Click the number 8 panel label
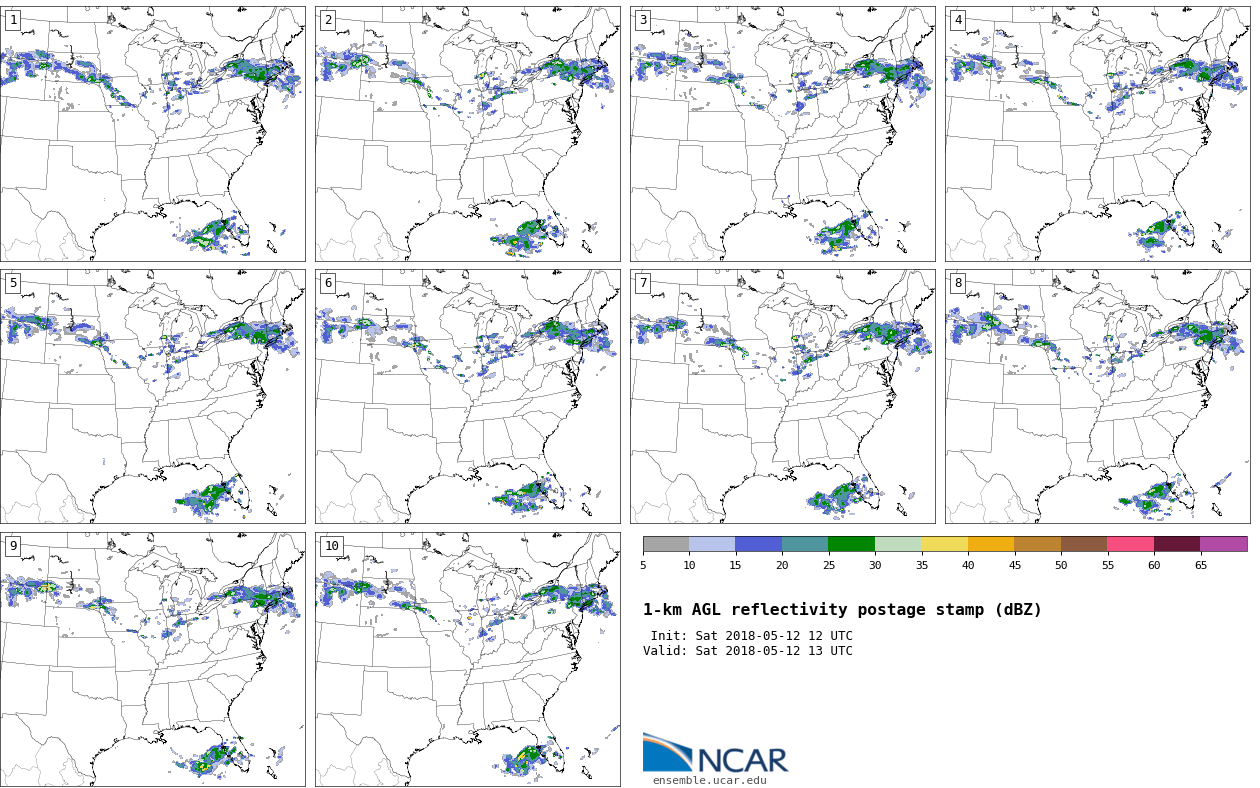Viewport: 1260px width, 788px height. pyautogui.click(x=958, y=283)
